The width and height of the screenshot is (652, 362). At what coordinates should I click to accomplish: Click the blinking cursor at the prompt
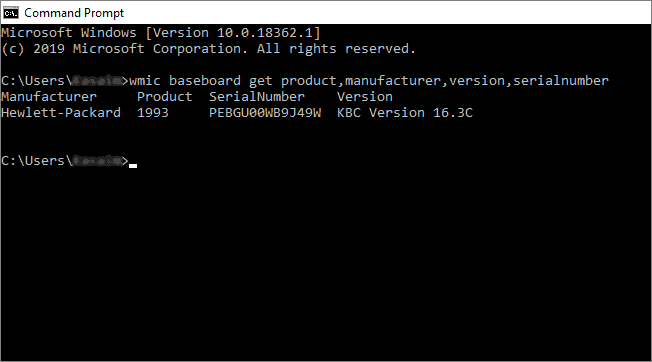[133, 165]
